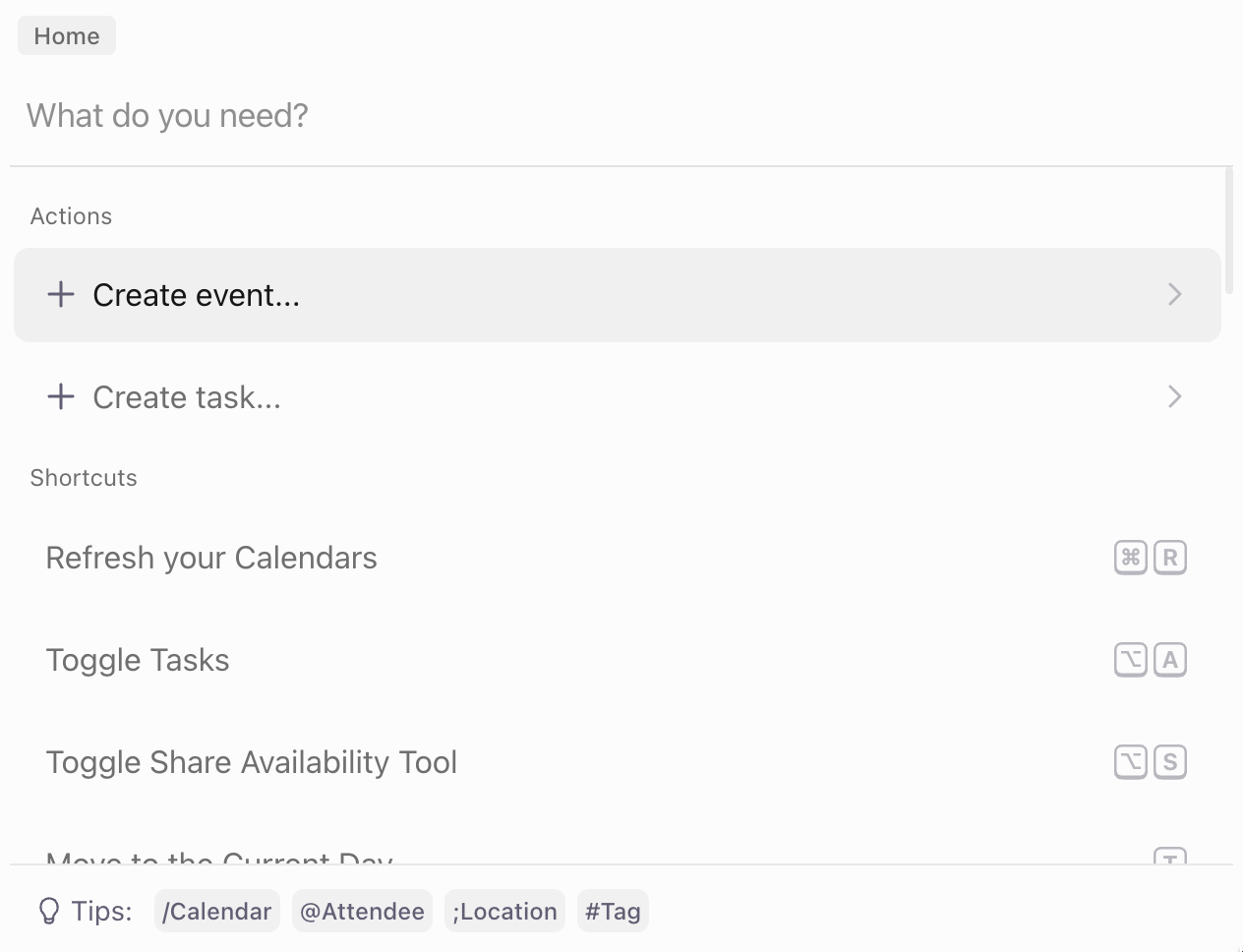Click the Option key icon for Toggle Tasks
The image size is (1243, 952).
click(1131, 660)
